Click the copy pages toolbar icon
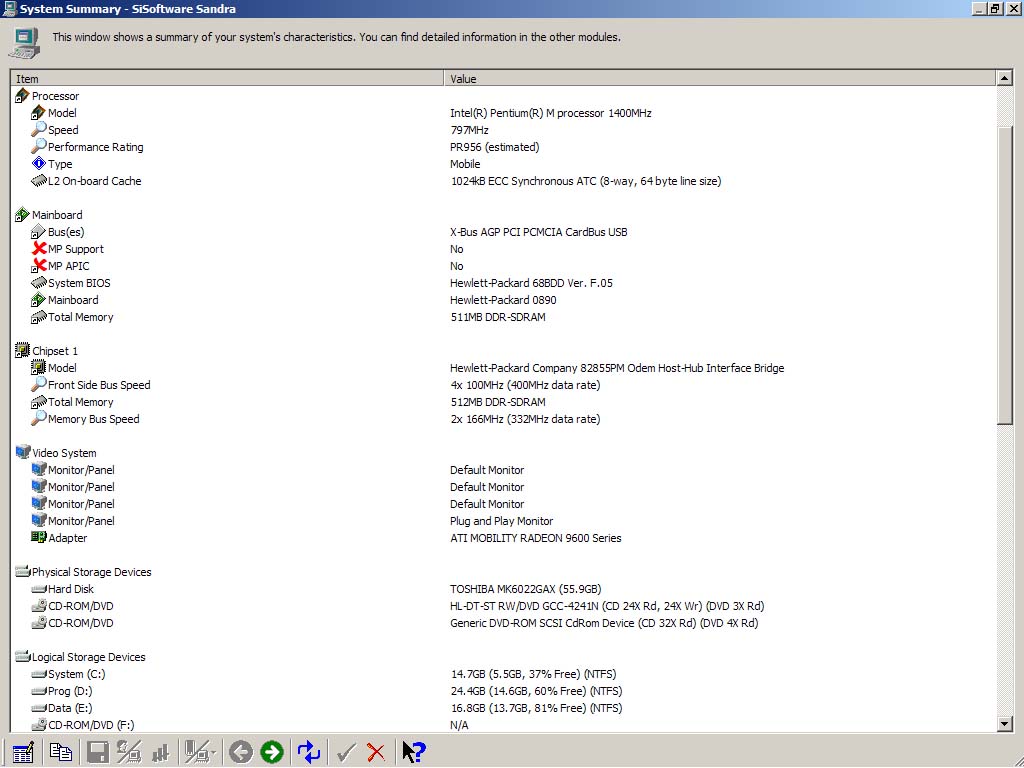 click(61, 752)
